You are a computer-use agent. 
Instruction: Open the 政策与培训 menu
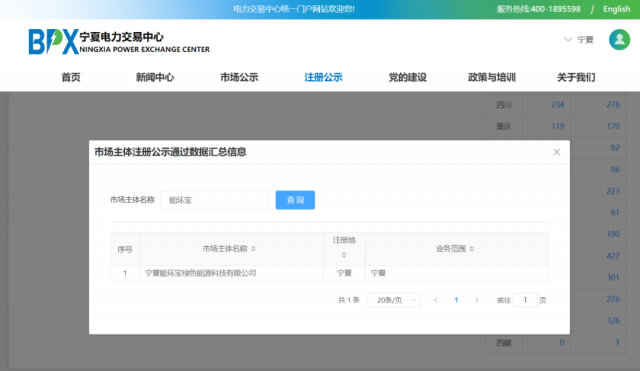(492, 77)
